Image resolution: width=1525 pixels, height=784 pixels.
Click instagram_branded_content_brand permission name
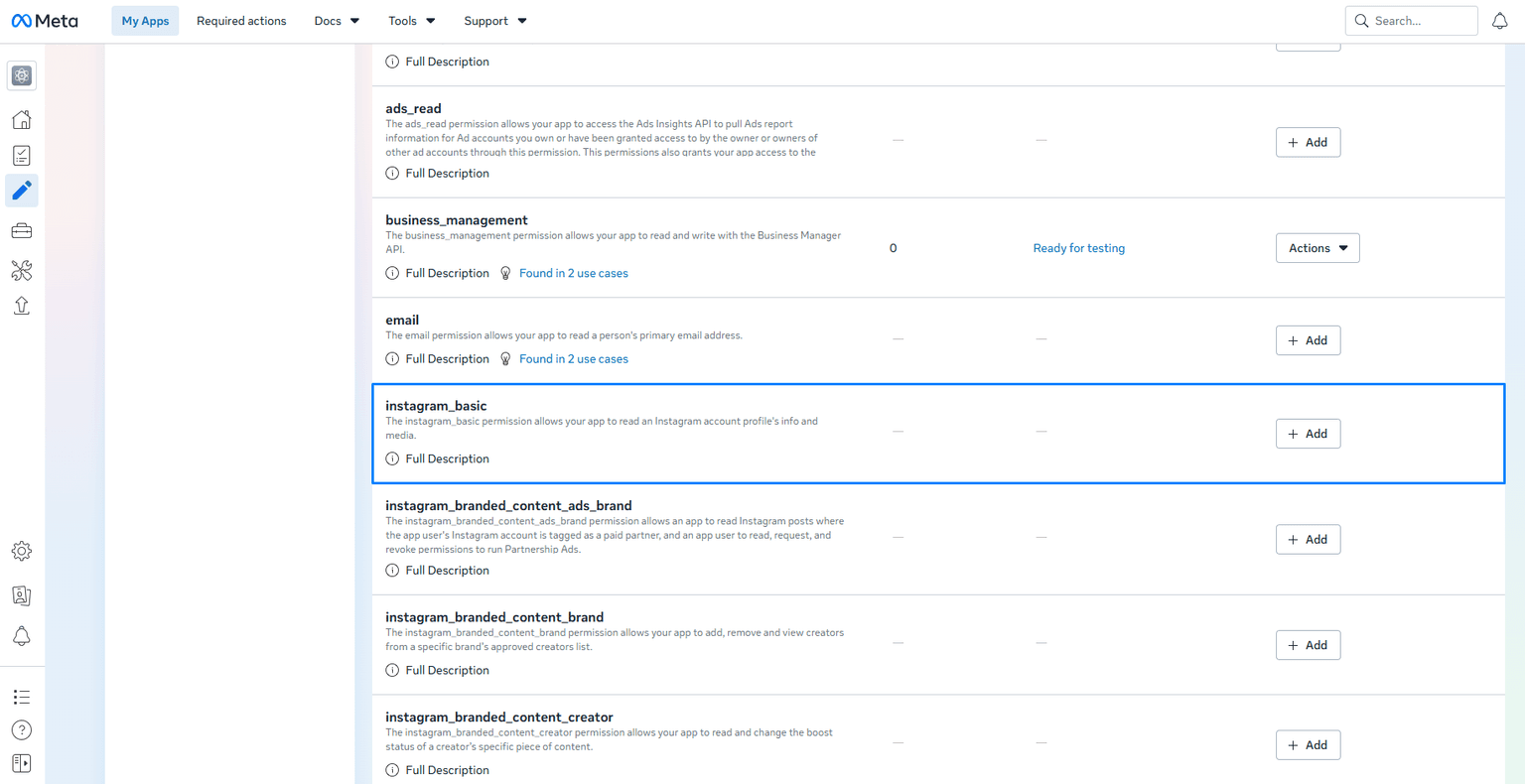494,617
